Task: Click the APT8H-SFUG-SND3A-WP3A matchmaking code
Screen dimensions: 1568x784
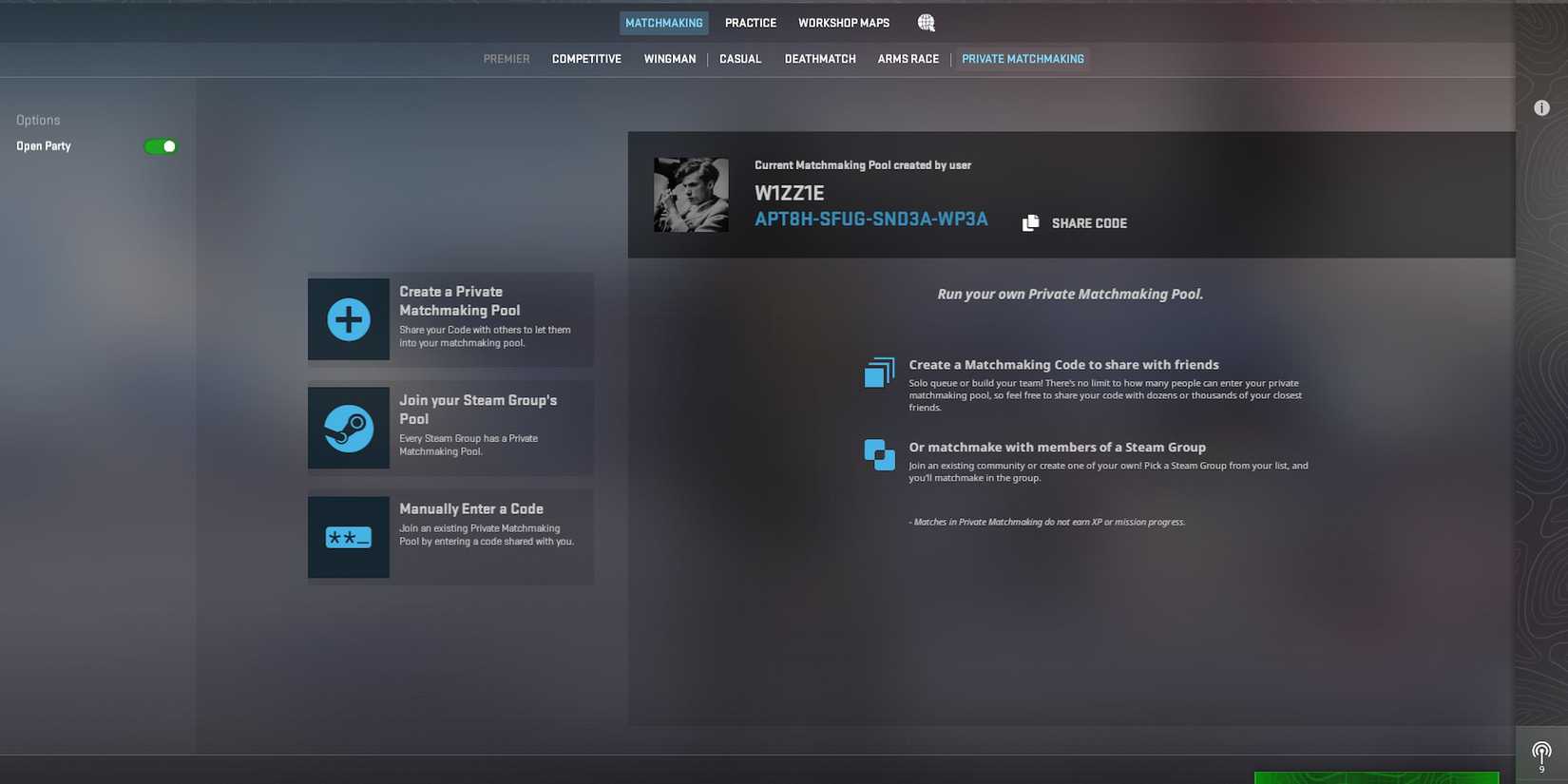Action: coord(871,220)
